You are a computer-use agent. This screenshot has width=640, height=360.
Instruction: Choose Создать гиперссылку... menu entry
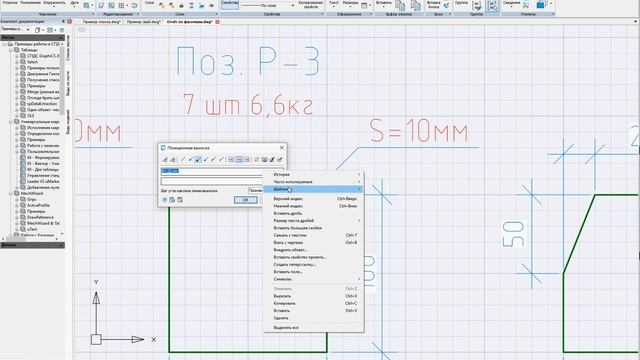[313, 264]
